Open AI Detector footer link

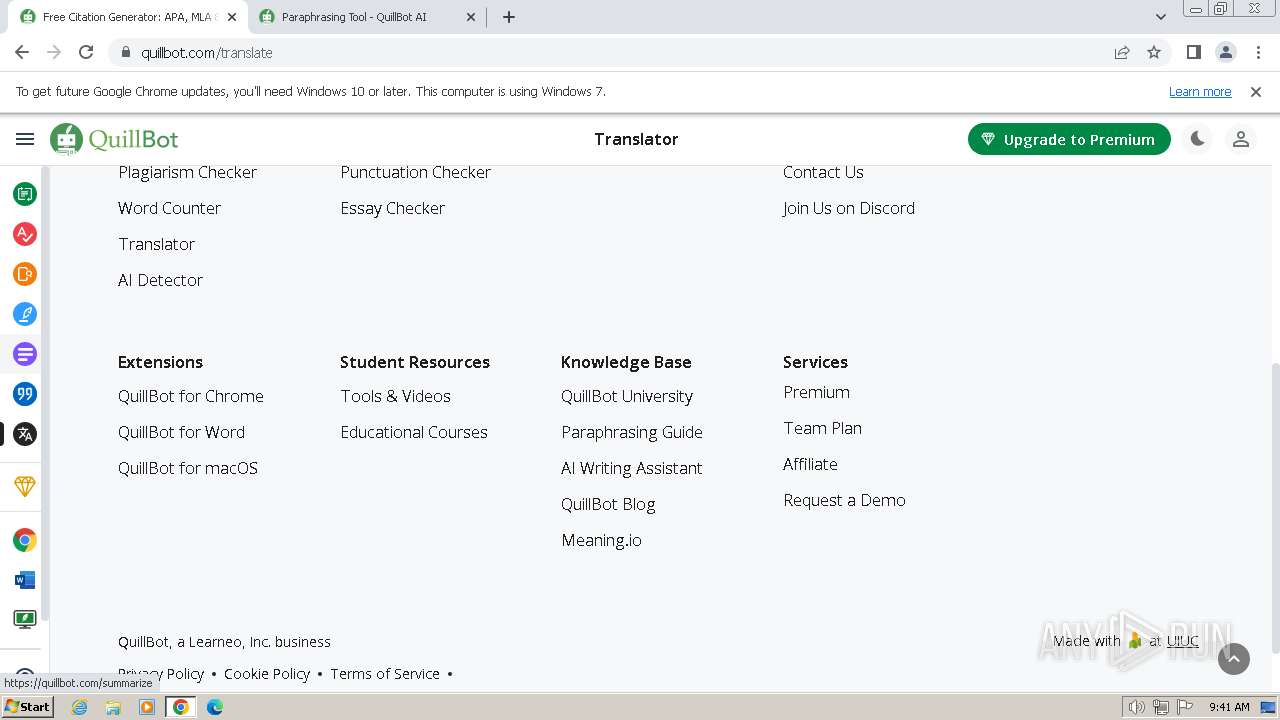(x=160, y=280)
